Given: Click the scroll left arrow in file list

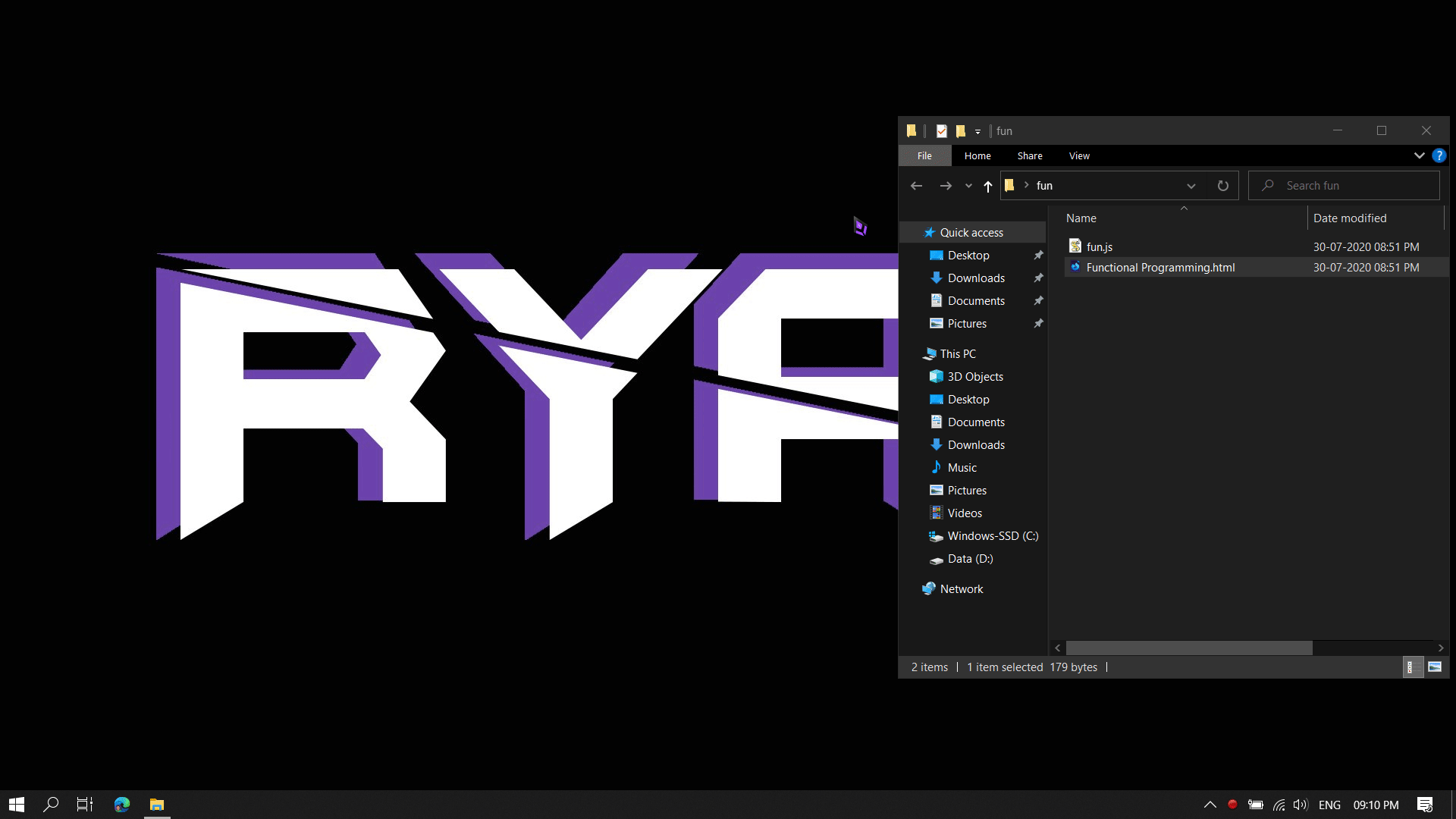Looking at the screenshot, I should pos(1058,648).
